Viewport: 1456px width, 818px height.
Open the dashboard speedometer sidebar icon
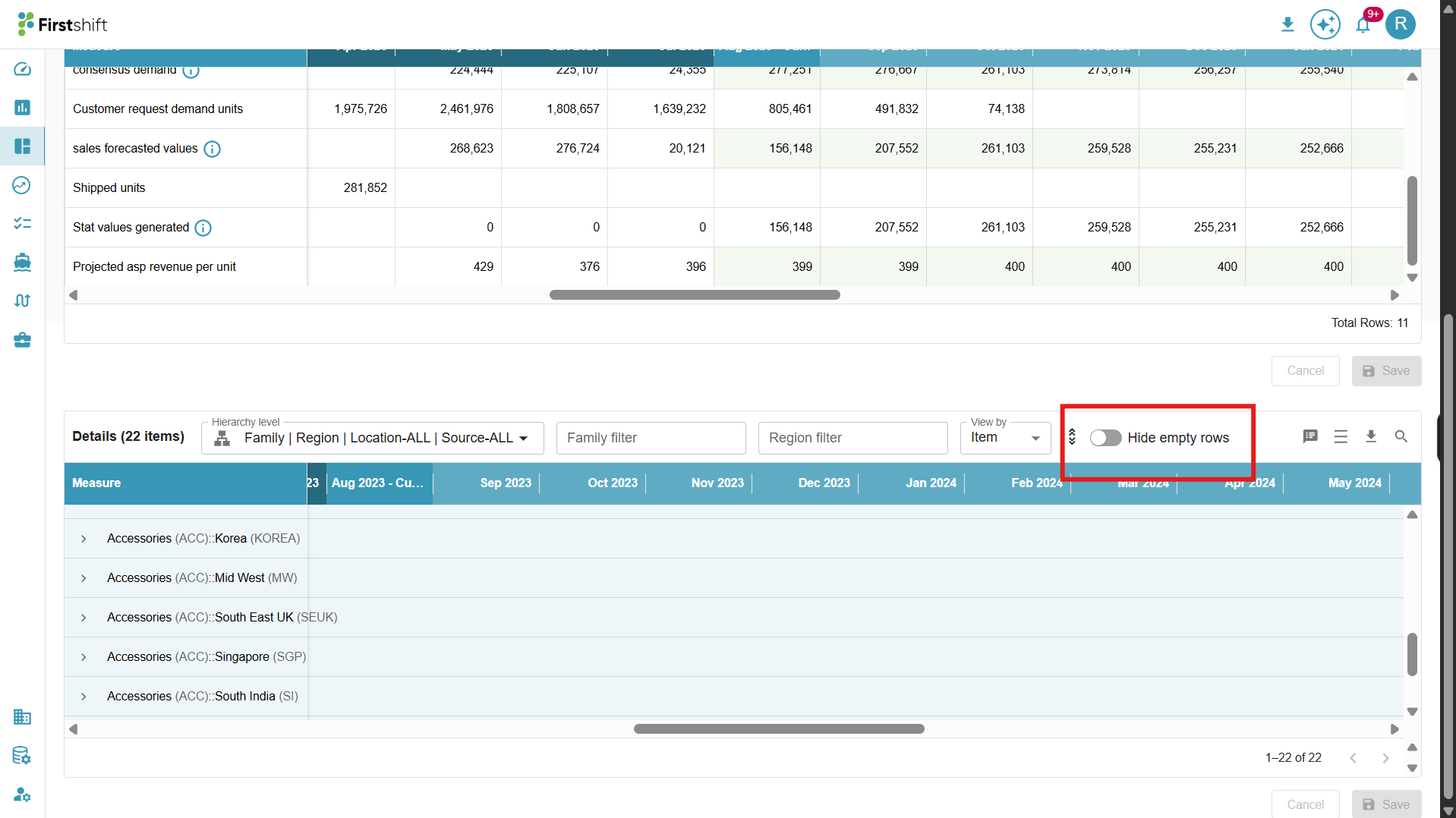pos(22,69)
